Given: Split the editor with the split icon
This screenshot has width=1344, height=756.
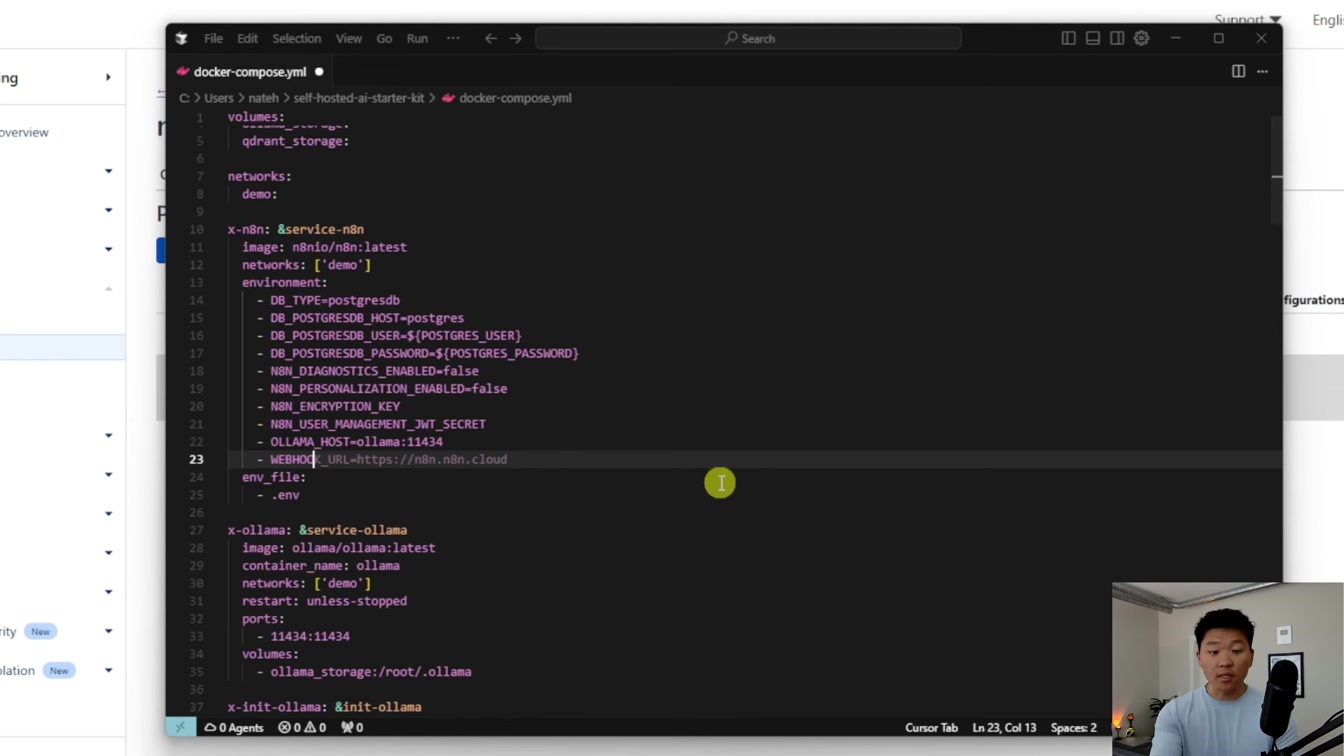Looking at the screenshot, I should click(1238, 71).
